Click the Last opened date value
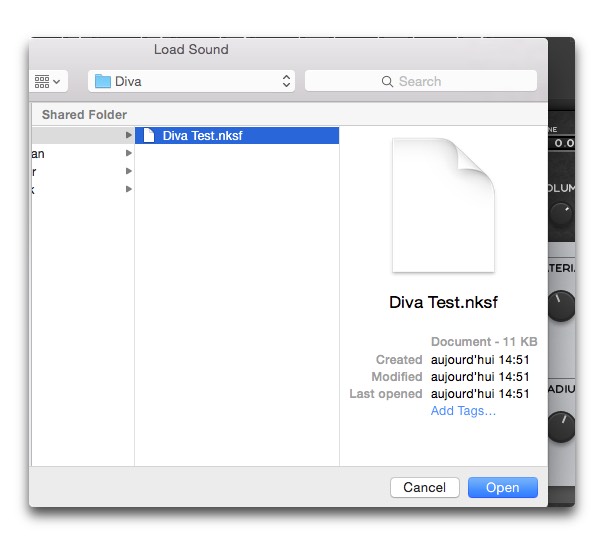 coord(480,394)
